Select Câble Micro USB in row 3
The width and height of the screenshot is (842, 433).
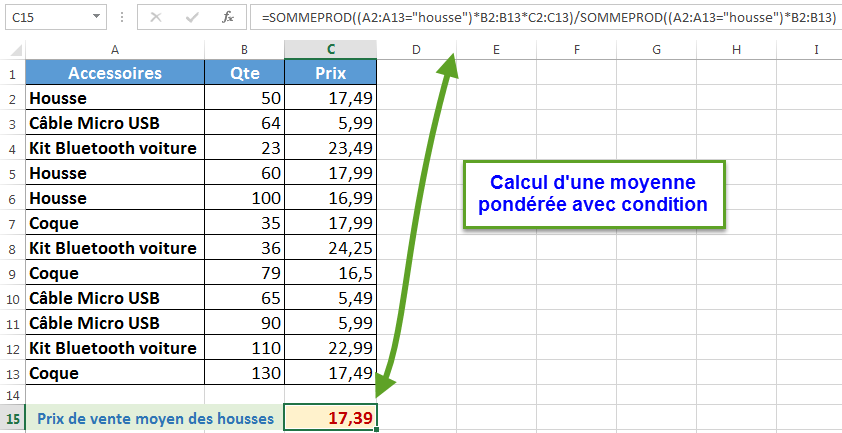(115, 123)
